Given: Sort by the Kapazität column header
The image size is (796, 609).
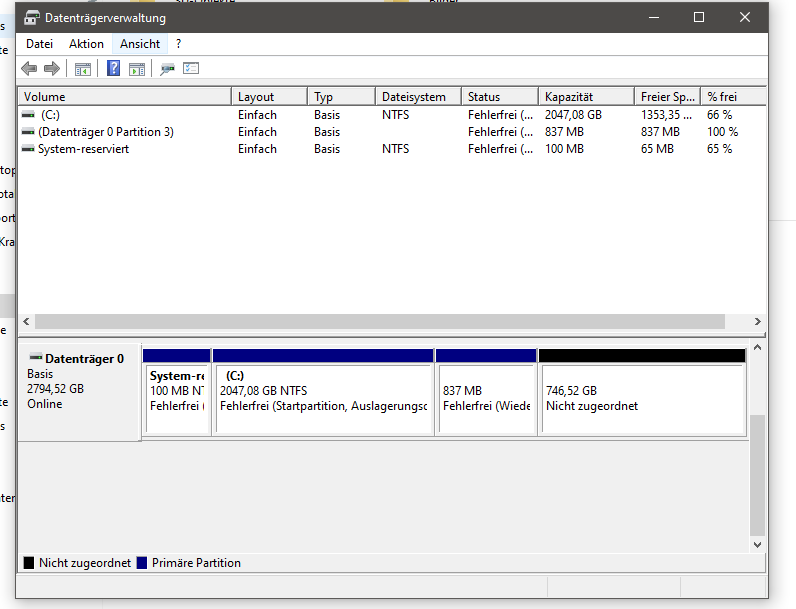Looking at the screenshot, I should click(x=587, y=96).
